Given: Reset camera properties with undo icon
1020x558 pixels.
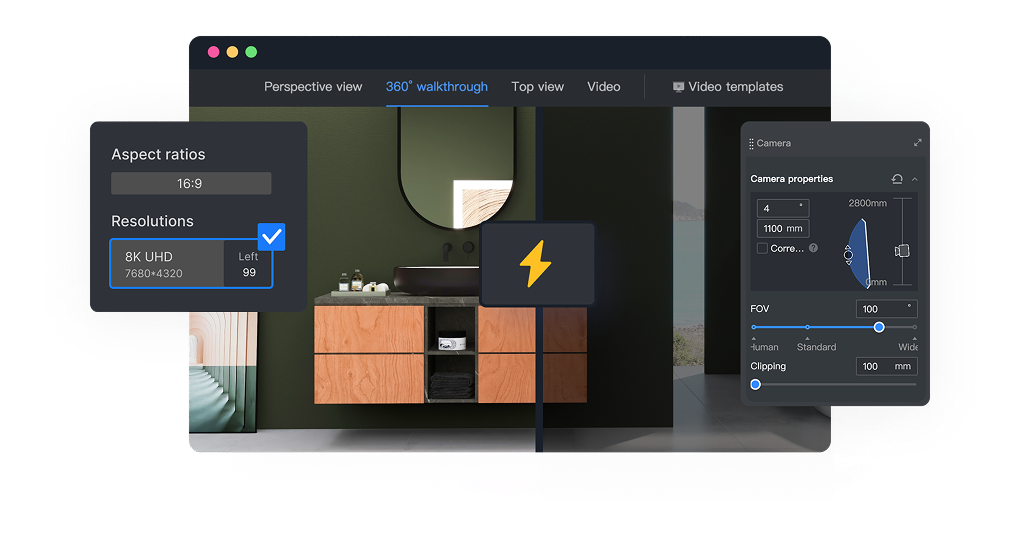Looking at the screenshot, I should (x=897, y=179).
